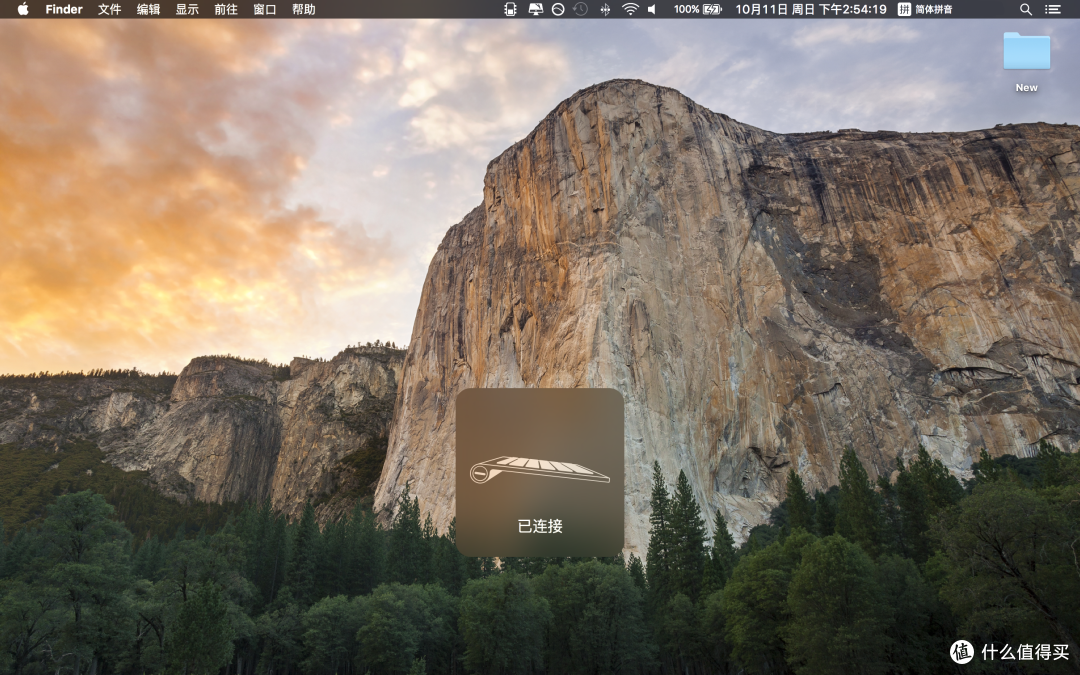Open the 显示 menu
This screenshot has height=675, width=1080.
point(187,9)
